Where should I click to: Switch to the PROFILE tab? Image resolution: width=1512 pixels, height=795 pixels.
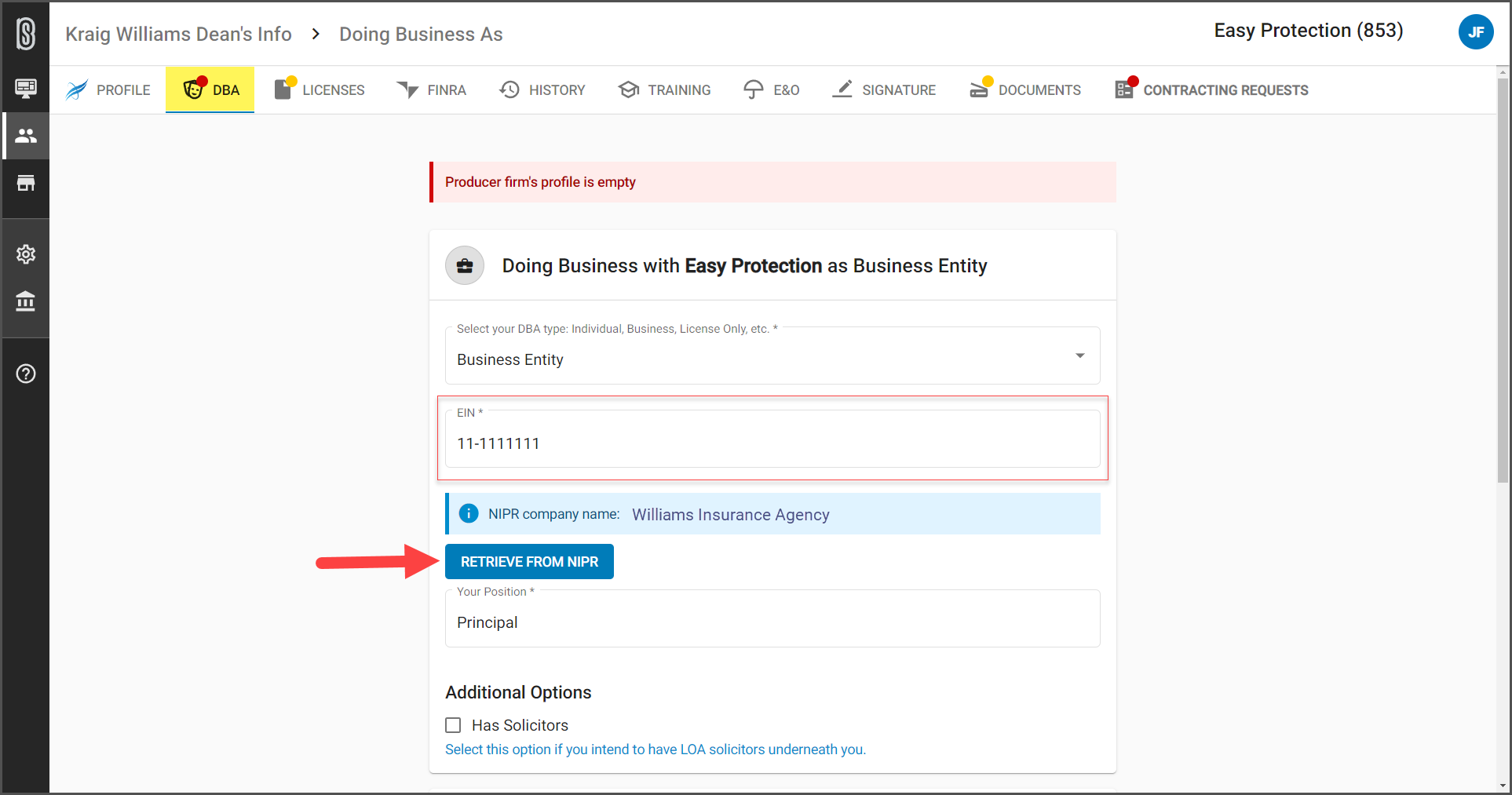coord(108,89)
